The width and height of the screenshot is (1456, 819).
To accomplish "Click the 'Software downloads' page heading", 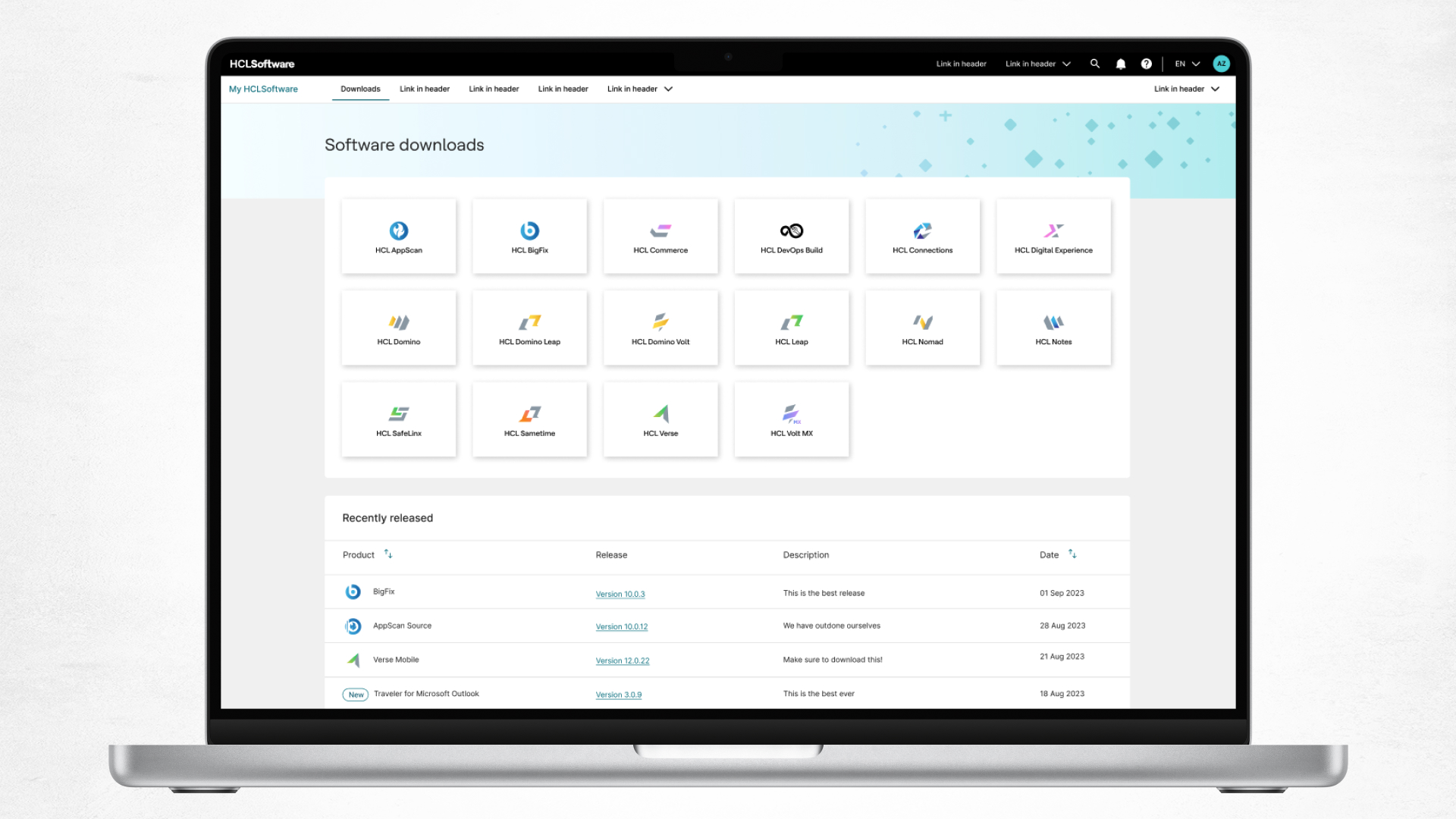I will click(404, 145).
